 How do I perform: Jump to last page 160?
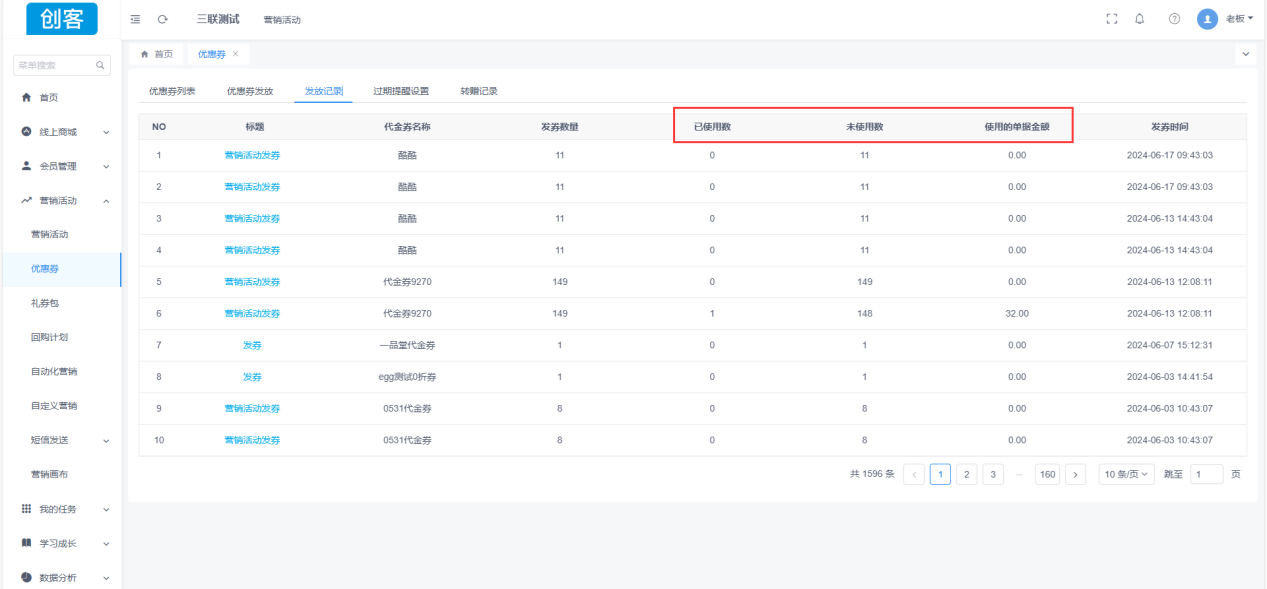click(1047, 474)
